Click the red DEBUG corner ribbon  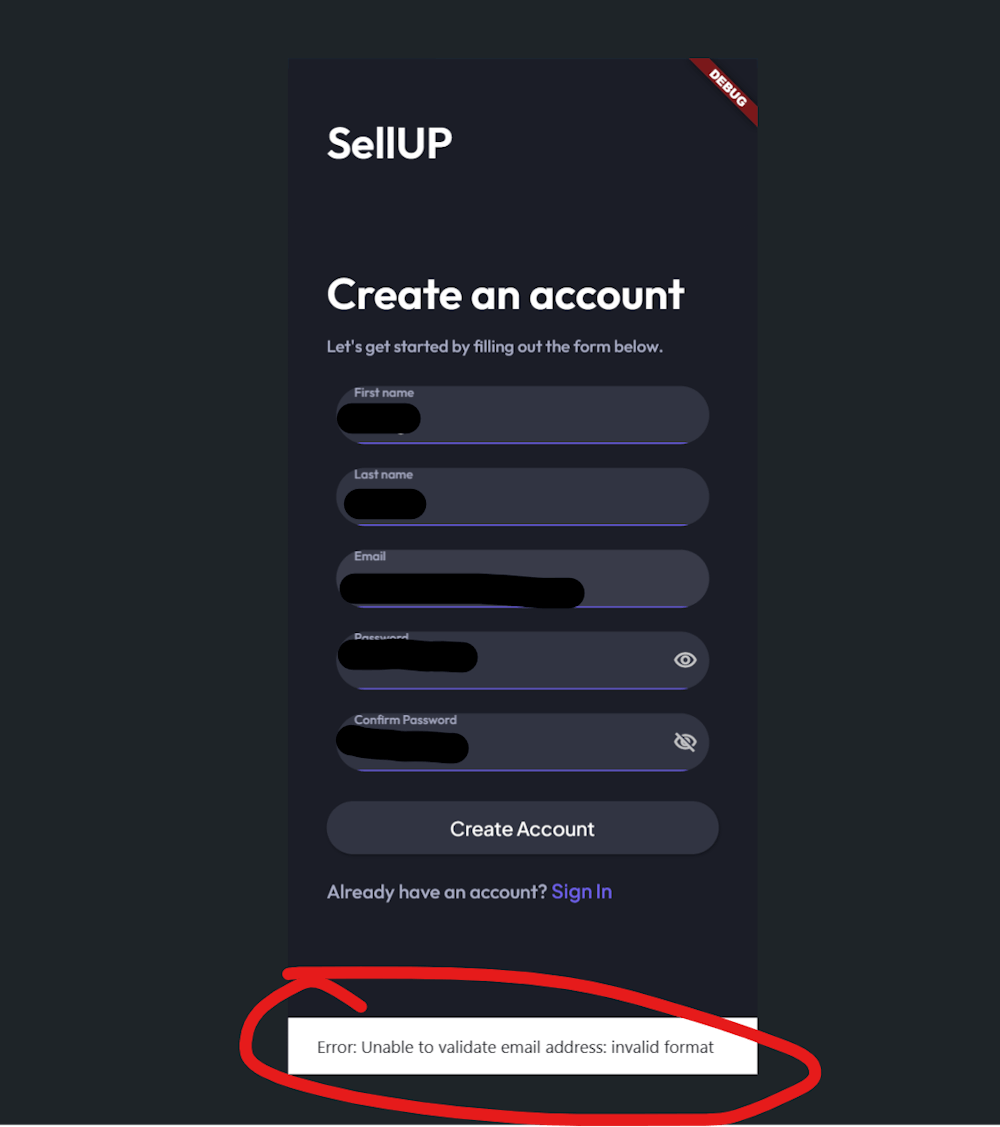[727, 88]
